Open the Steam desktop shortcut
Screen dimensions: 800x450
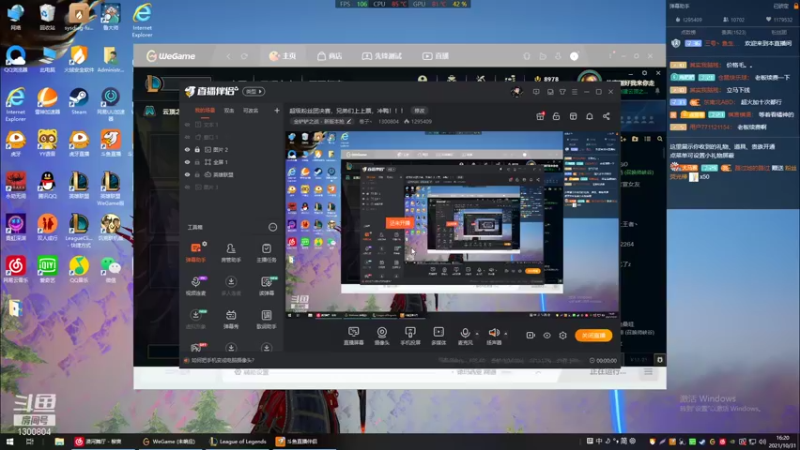(x=79, y=101)
